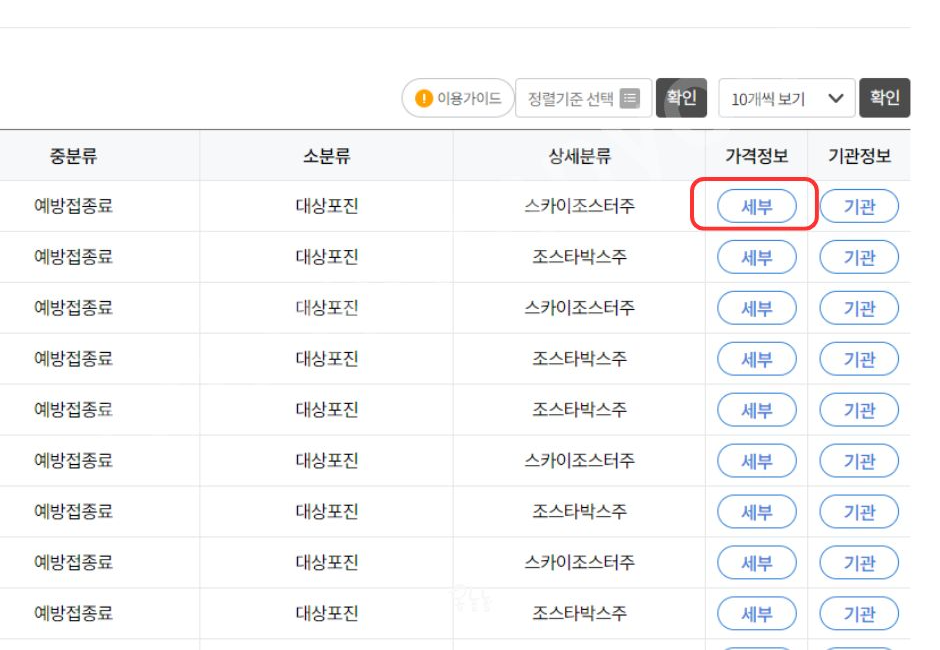Click the list icon inside 정렬기준 선택

click(x=629, y=98)
